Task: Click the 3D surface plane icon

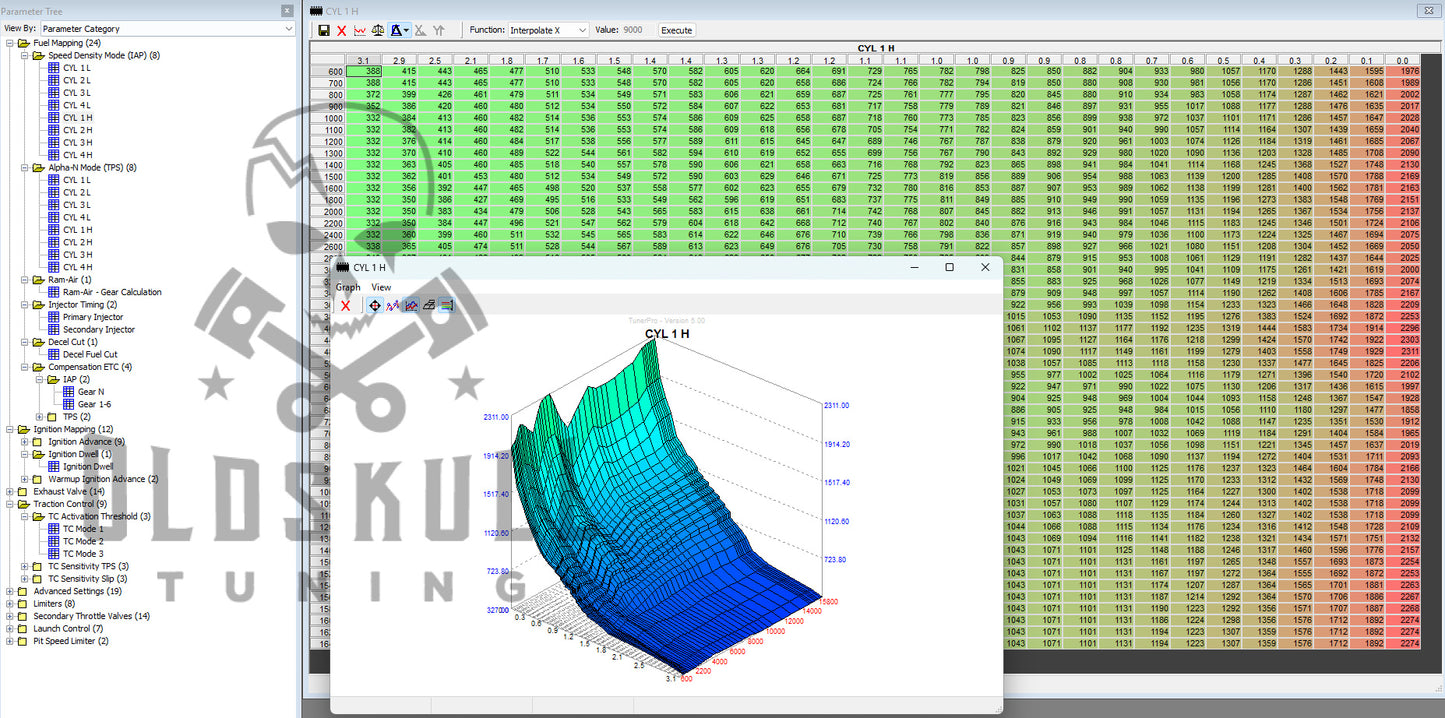Action: tap(429, 306)
